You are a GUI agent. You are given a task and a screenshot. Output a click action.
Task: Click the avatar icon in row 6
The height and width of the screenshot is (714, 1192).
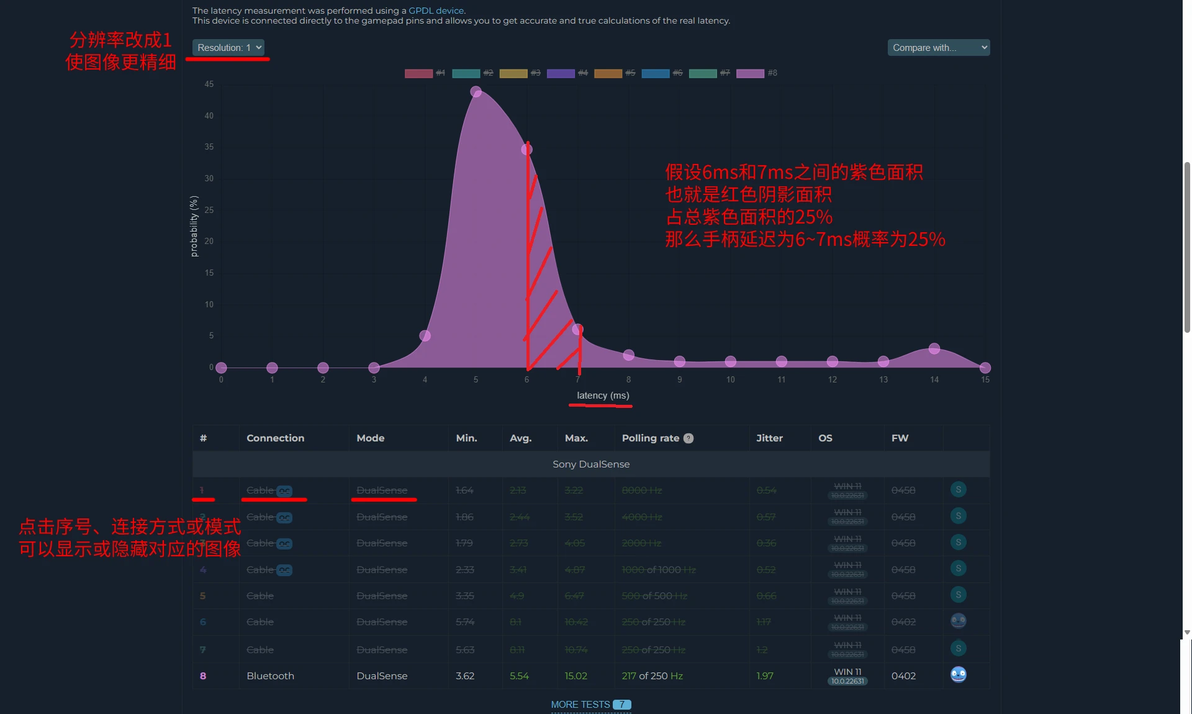tap(958, 621)
